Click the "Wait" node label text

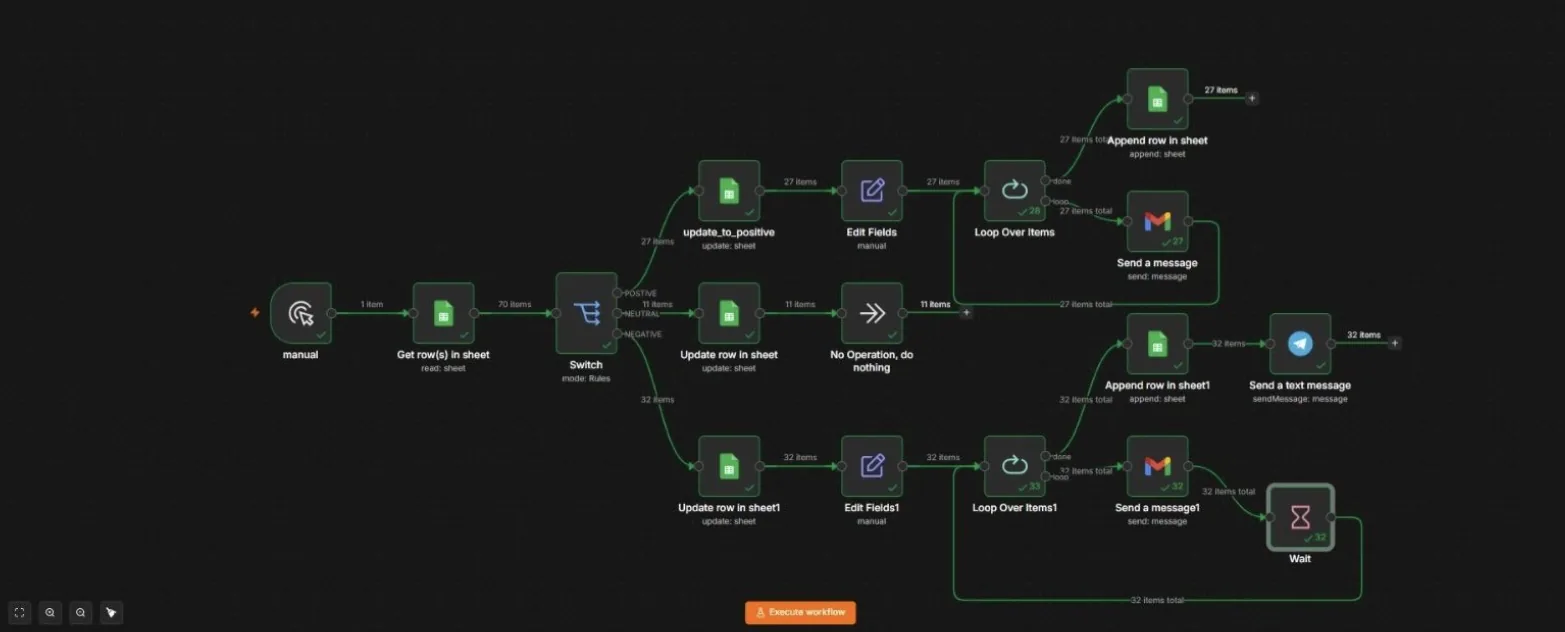point(1300,559)
